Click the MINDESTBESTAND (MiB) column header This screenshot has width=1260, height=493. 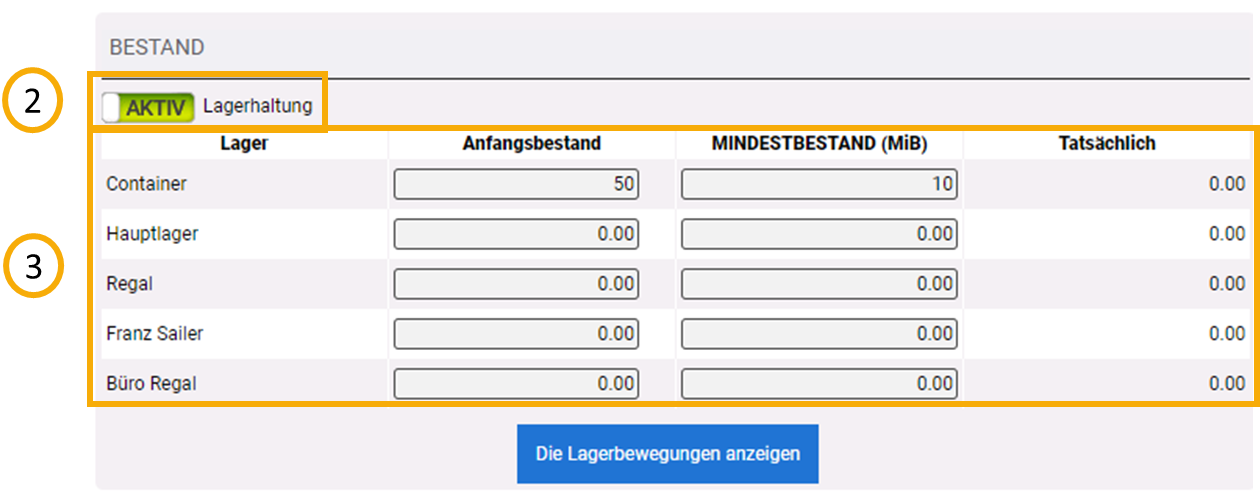[x=819, y=143]
